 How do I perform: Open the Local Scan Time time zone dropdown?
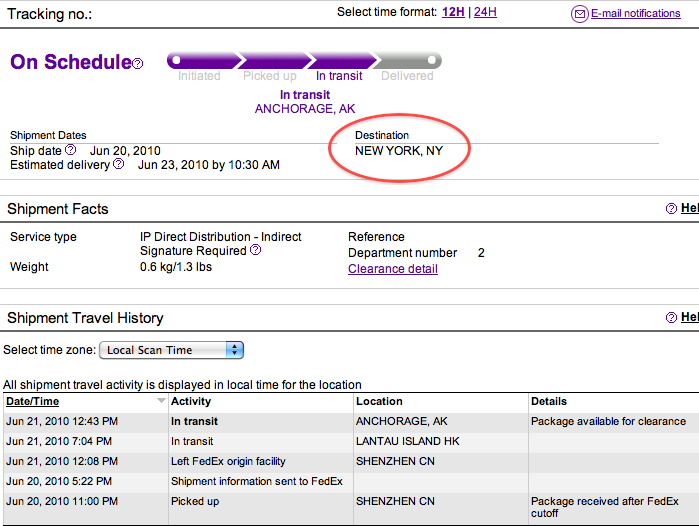(171, 350)
